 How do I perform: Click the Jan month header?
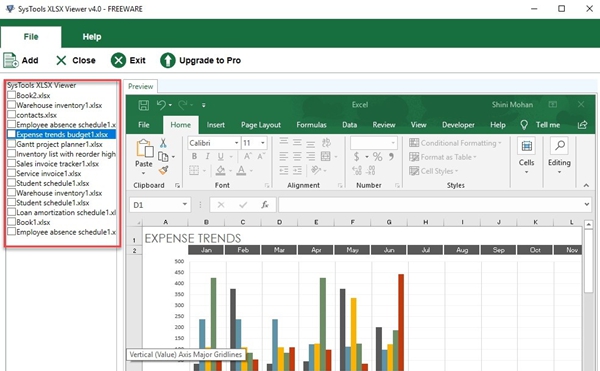(206, 250)
